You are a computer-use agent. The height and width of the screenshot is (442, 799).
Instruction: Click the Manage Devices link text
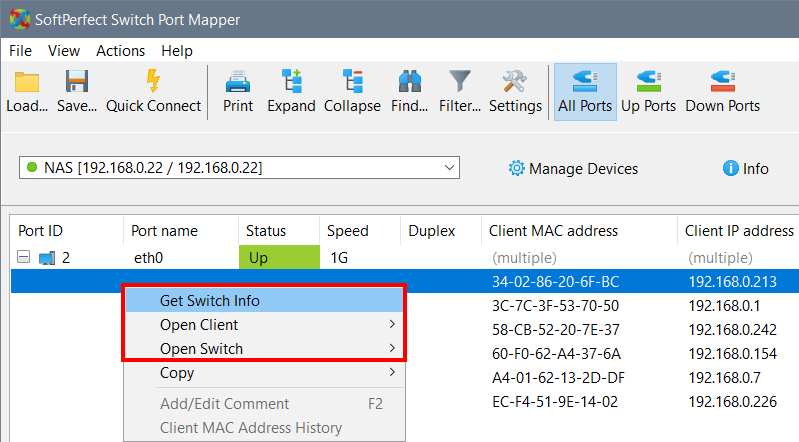[583, 169]
